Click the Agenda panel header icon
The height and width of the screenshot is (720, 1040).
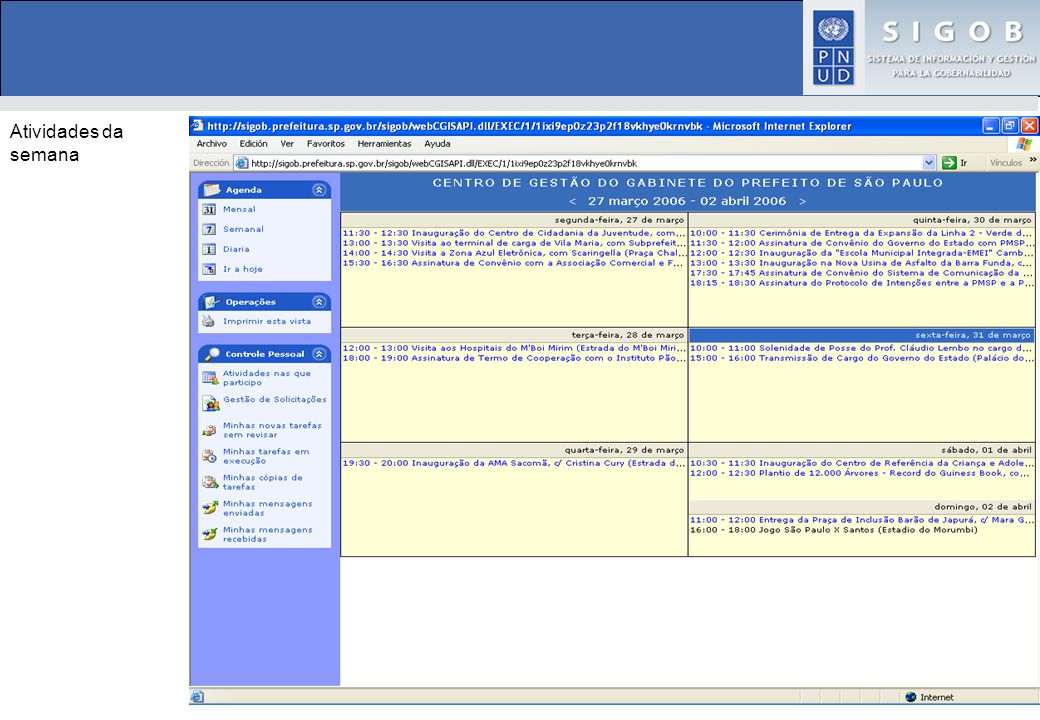click(x=212, y=190)
